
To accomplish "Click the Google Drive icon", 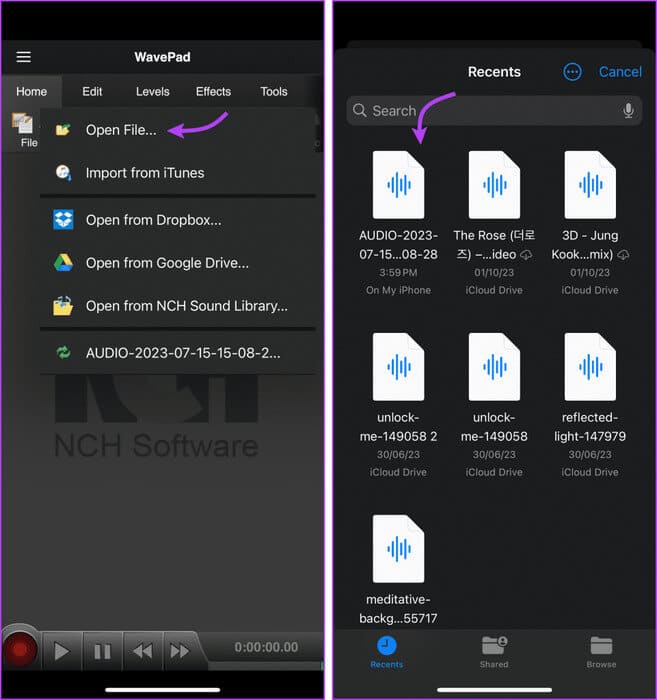I will [63, 262].
